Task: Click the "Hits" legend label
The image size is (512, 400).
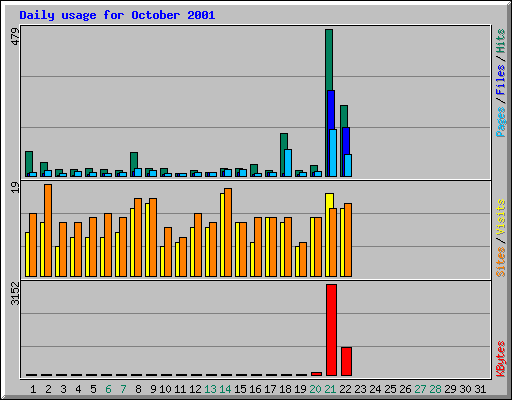Action: [x=500, y=41]
